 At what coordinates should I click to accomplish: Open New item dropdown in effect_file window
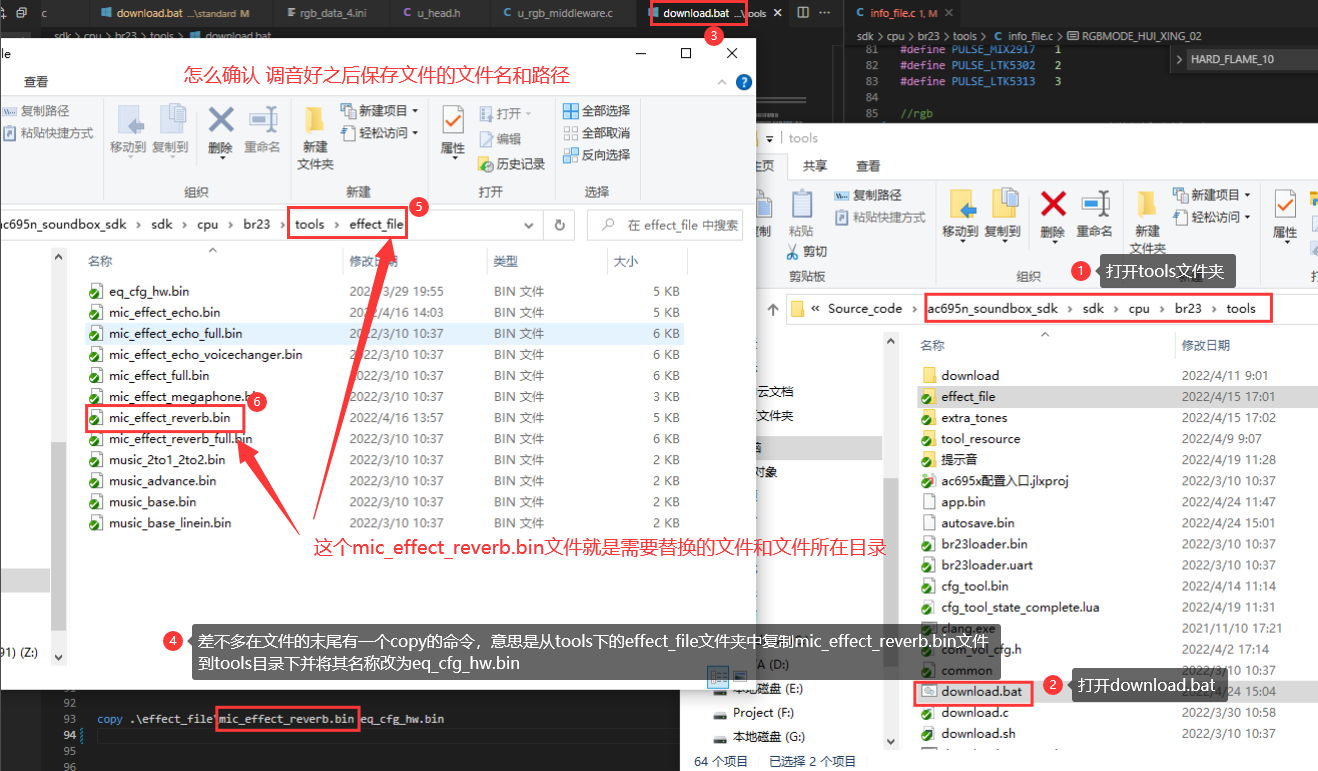(380, 111)
